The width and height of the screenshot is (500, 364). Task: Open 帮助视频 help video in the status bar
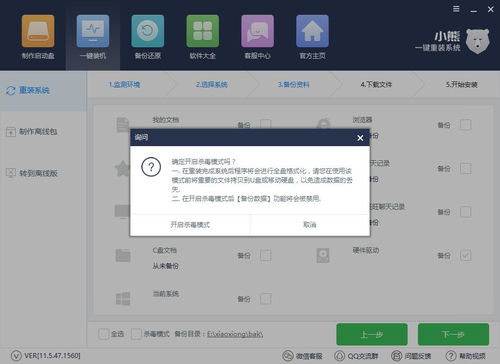466,356
